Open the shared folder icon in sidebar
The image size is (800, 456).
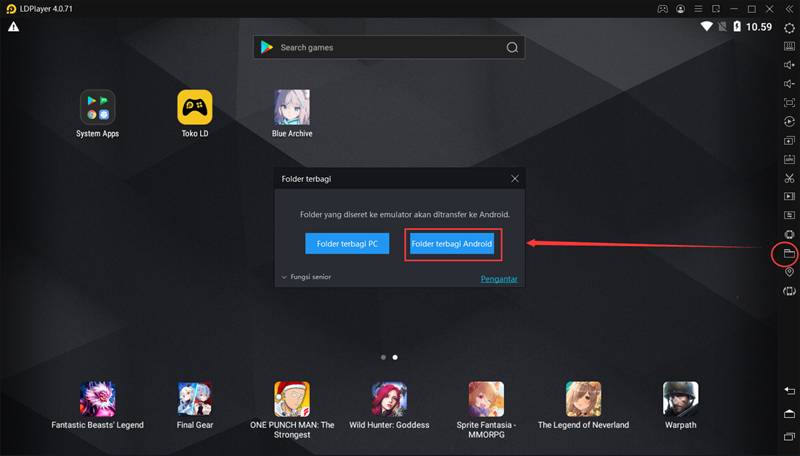pyautogui.click(x=789, y=254)
